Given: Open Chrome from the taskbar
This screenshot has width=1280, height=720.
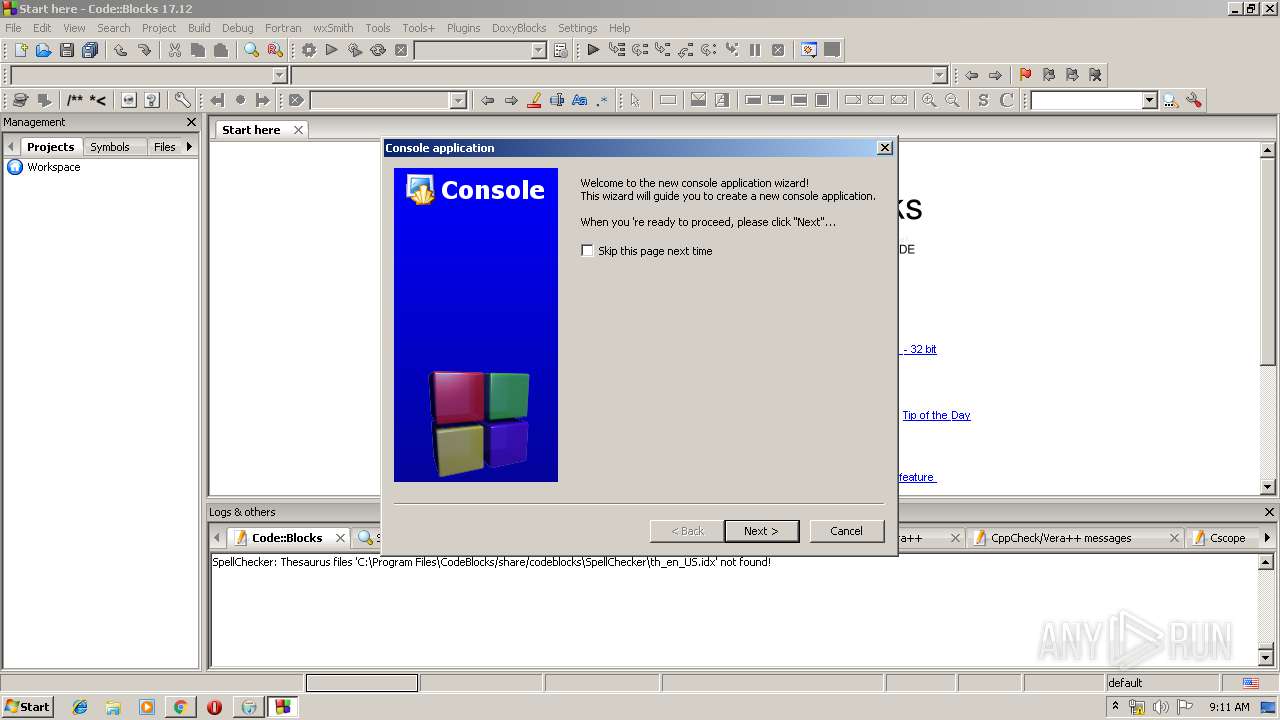Looking at the screenshot, I should point(180,707).
